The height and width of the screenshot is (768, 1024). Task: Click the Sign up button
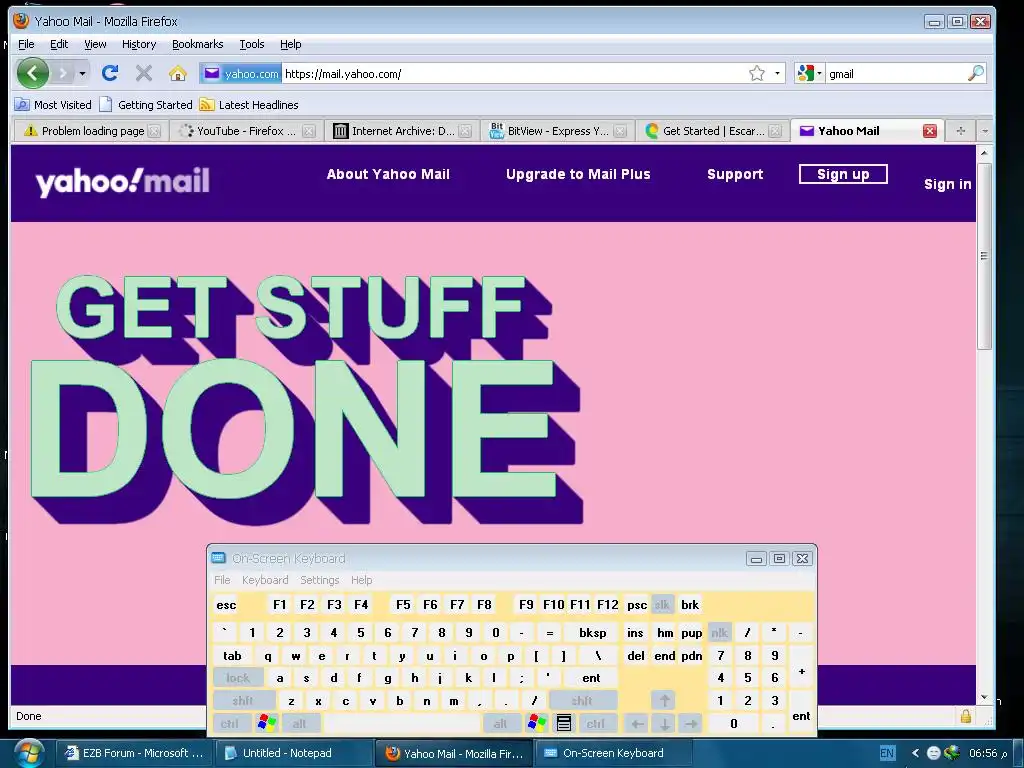pos(842,174)
